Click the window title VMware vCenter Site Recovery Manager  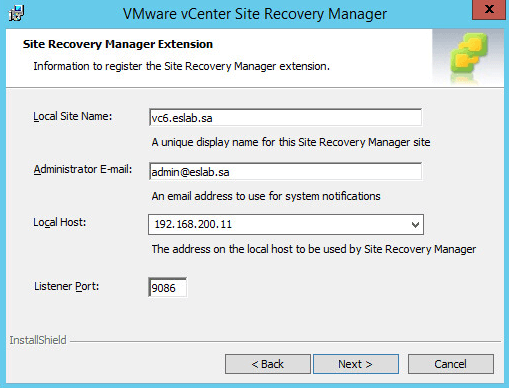[x=255, y=14]
